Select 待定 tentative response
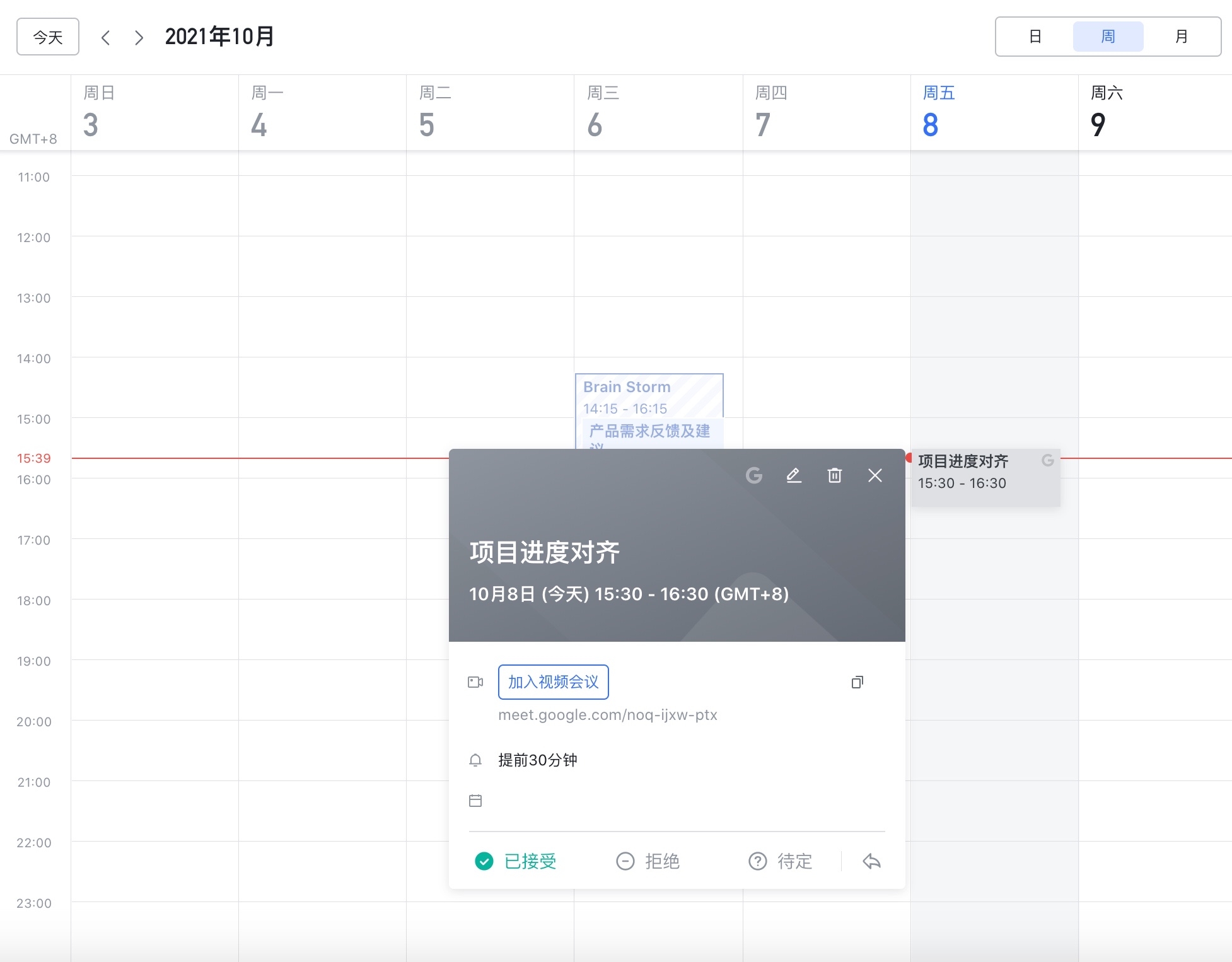Image resolution: width=1232 pixels, height=962 pixels. click(x=780, y=861)
